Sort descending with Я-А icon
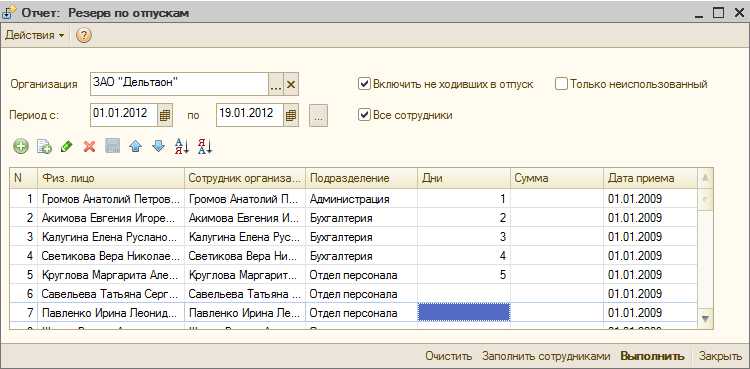The width and height of the screenshot is (750, 369). pyautogui.click(x=205, y=147)
